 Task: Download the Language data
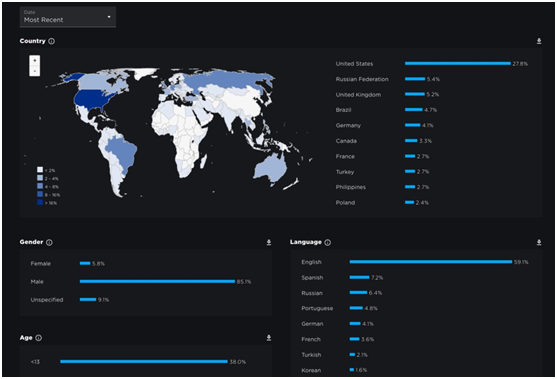pyautogui.click(x=539, y=242)
